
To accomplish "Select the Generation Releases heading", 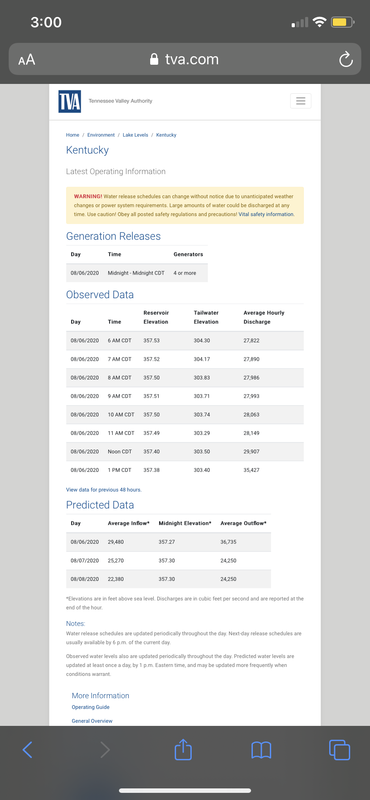I will tap(113, 236).
